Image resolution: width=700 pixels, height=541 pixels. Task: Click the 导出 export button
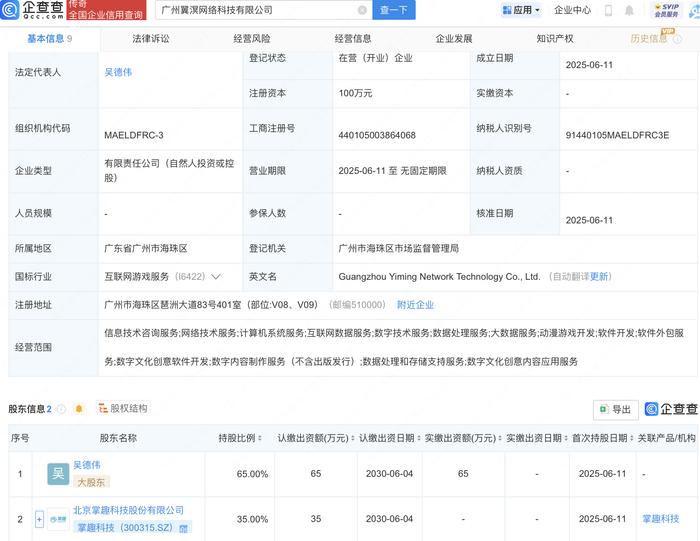click(x=616, y=409)
